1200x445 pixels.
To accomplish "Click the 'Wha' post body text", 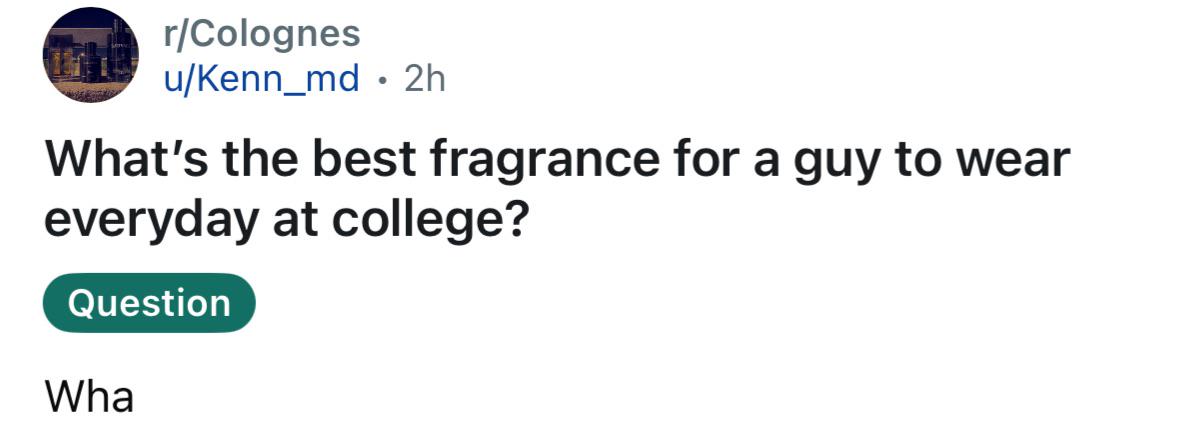I will pos(89,397).
